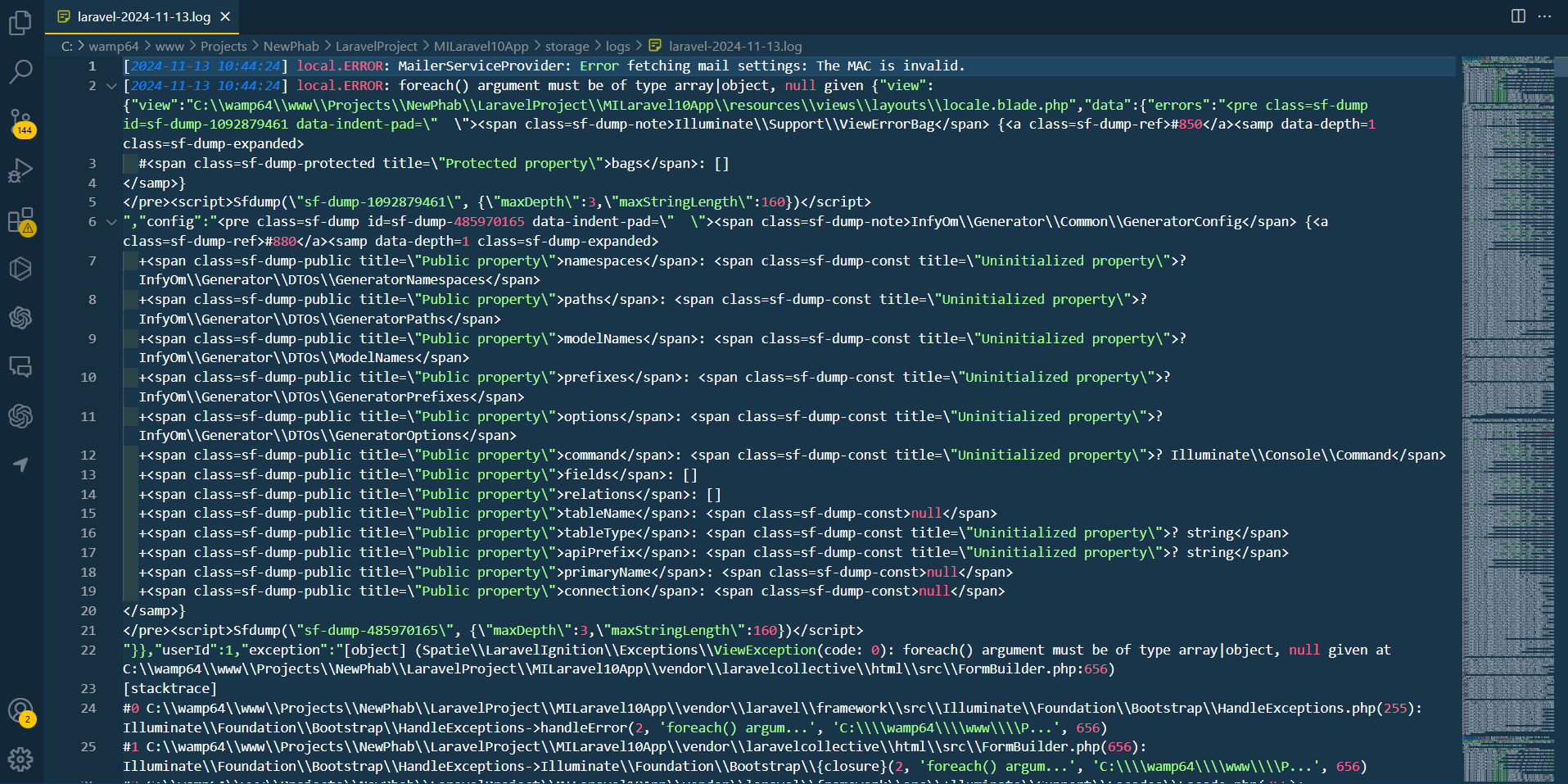Click the www breadcrumb segment
Viewport: 1568px width, 784px height.
click(169, 46)
